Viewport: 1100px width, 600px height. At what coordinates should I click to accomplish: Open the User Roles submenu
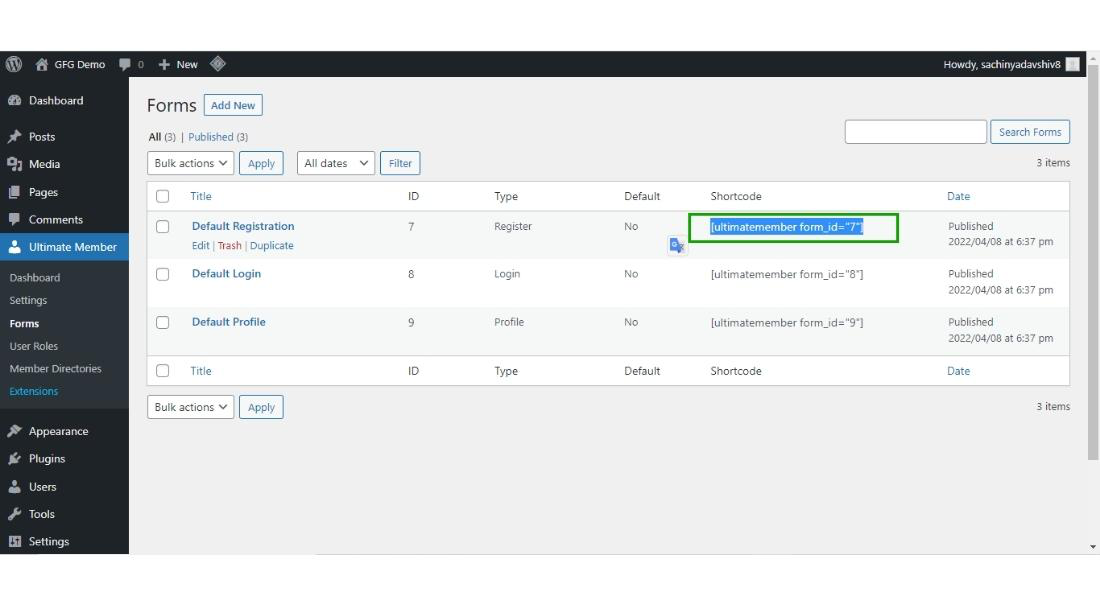click(x=34, y=345)
